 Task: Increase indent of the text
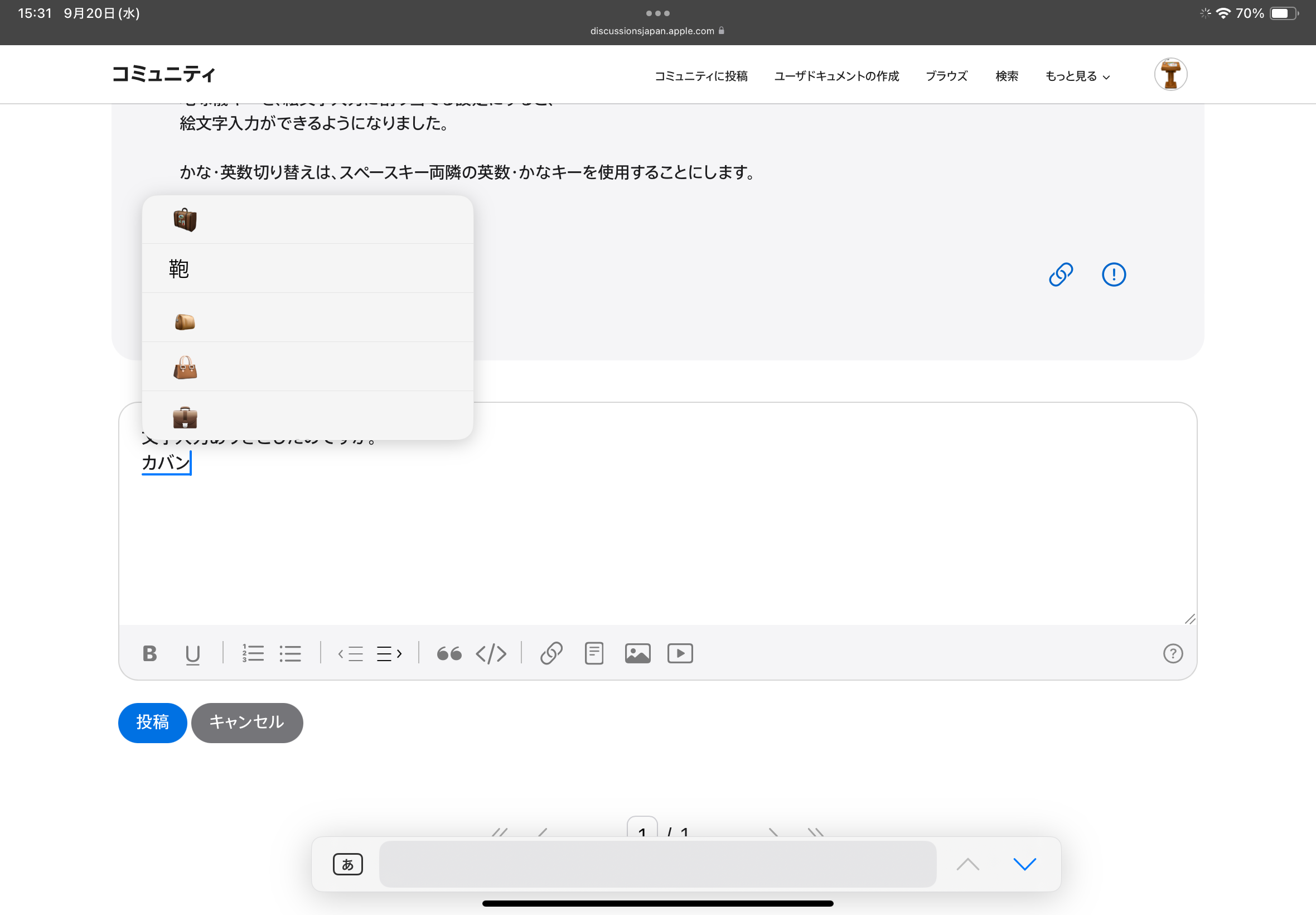click(390, 653)
